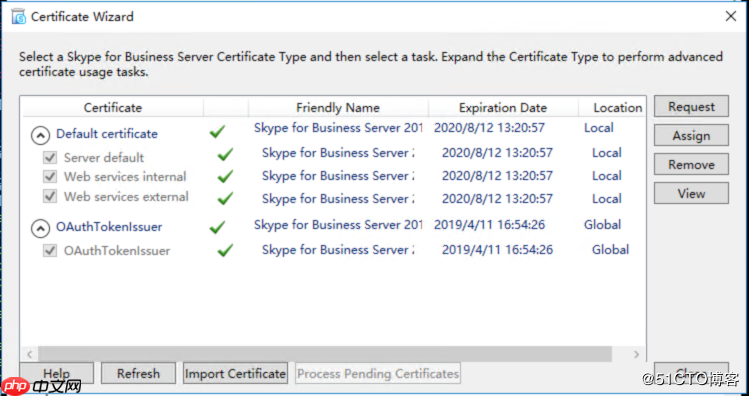Screen dimensions: 749x396
Task: Select the Web services external row label
Action: click(x=126, y=197)
